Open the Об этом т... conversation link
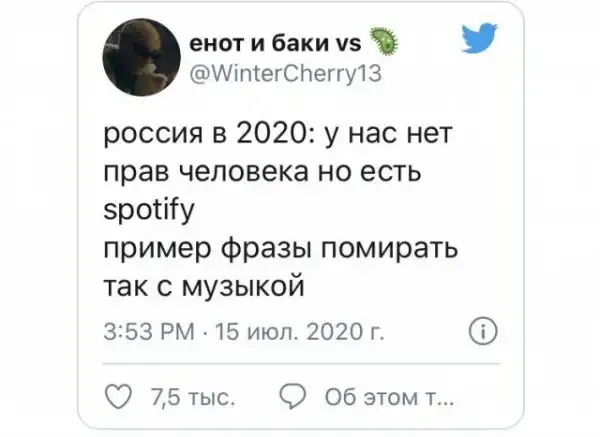The image size is (600, 437). [390, 397]
